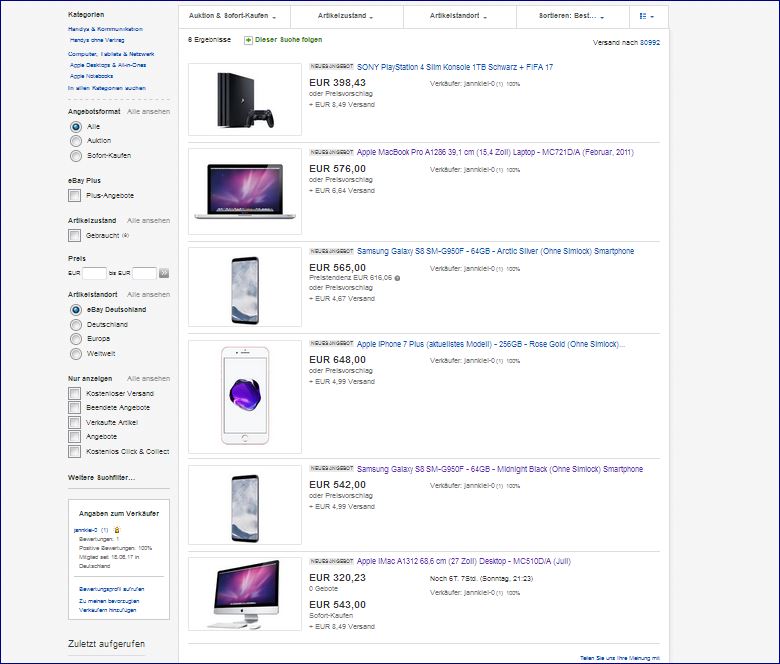
Task: Expand Weitere Suchfilter...
Action: coord(101,477)
